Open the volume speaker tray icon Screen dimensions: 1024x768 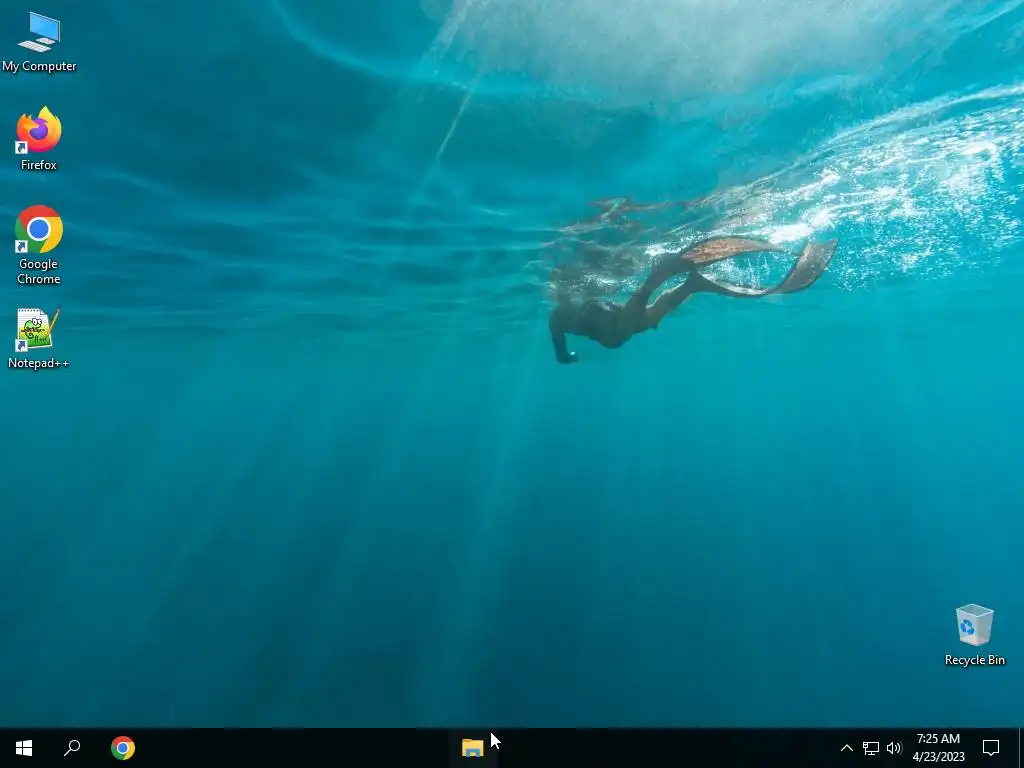[894, 748]
